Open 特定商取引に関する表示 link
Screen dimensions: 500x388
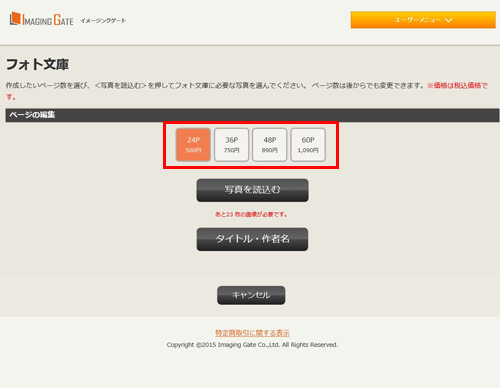(252, 333)
